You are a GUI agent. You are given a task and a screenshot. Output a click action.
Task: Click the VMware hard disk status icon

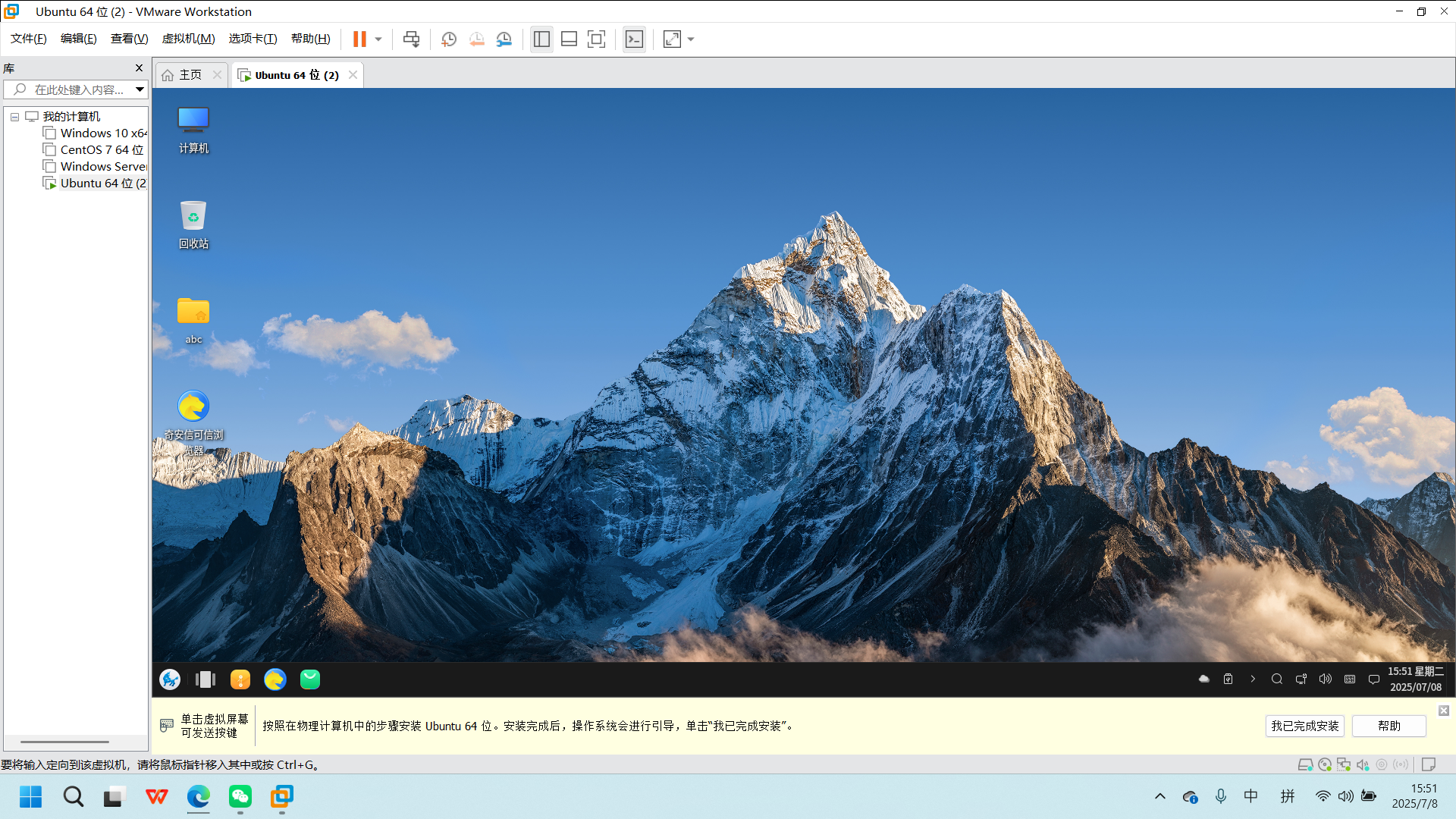pyautogui.click(x=1305, y=764)
